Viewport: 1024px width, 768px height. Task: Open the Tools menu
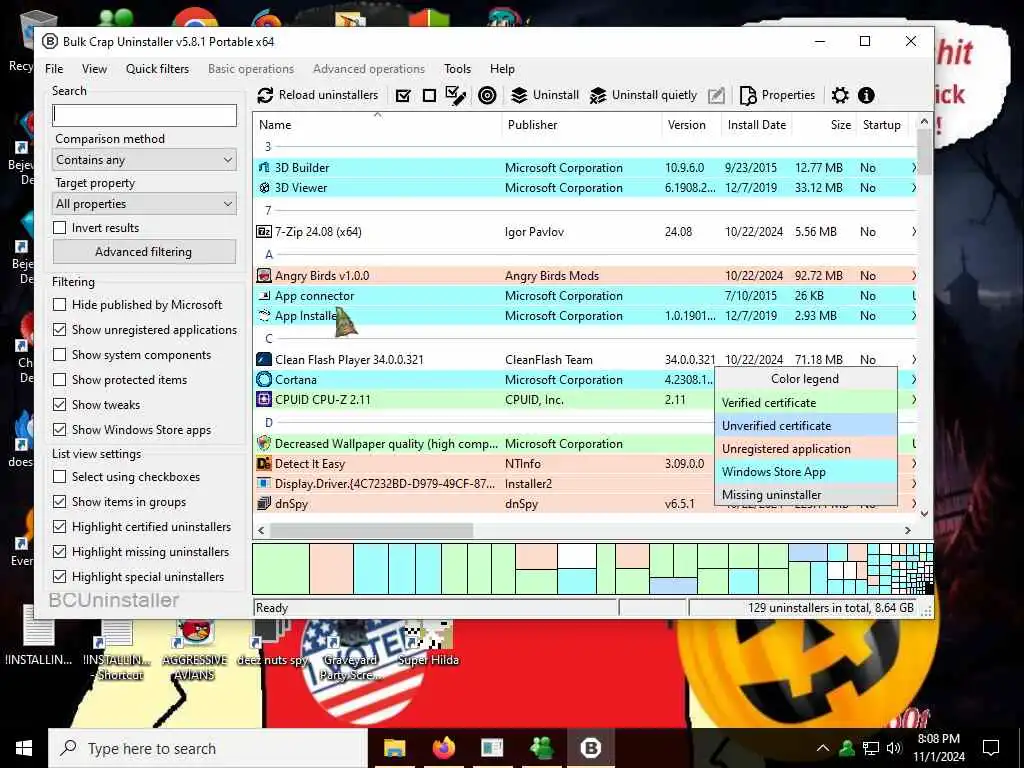(457, 69)
